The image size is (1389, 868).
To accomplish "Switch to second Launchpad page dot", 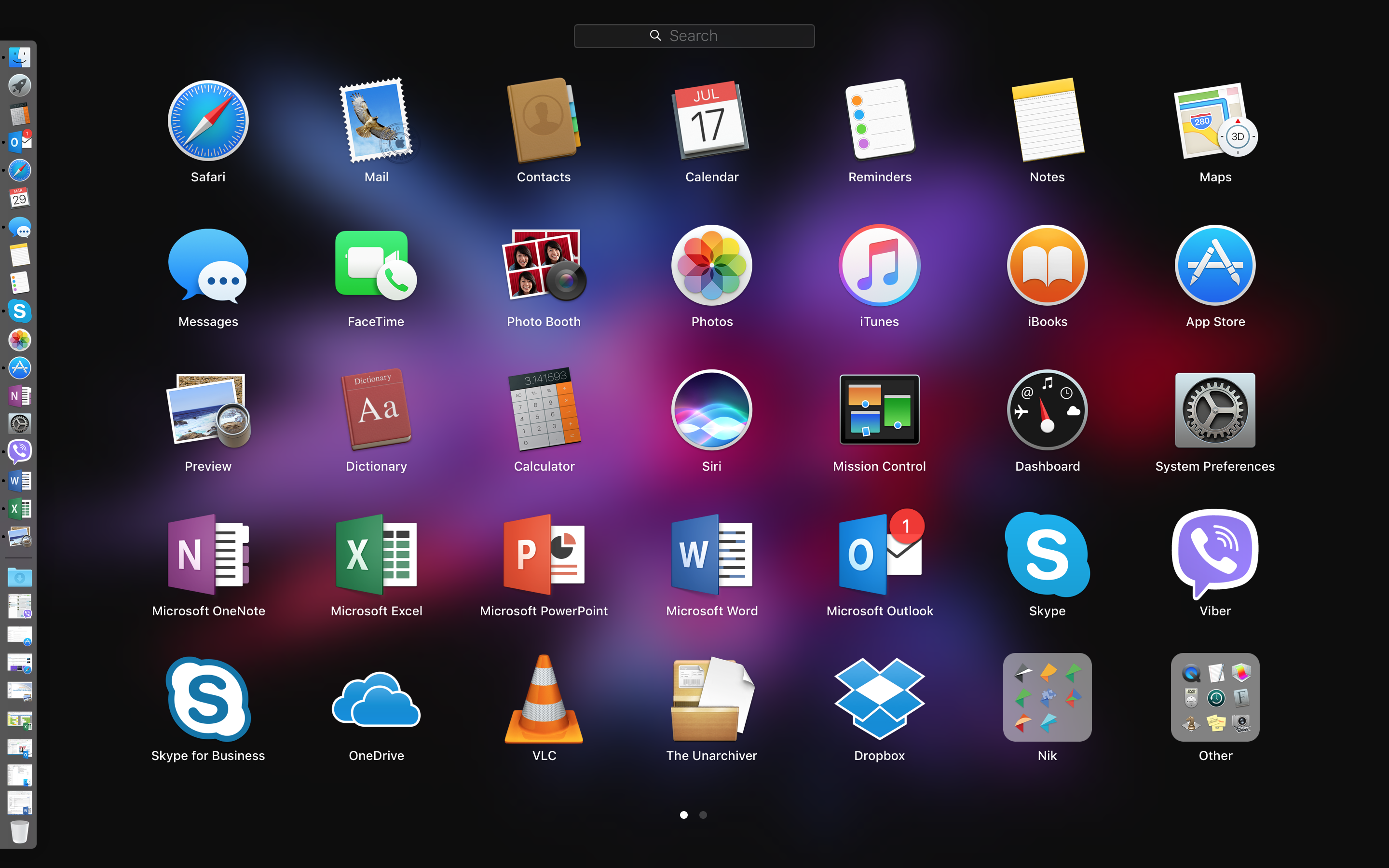I will (703, 814).
